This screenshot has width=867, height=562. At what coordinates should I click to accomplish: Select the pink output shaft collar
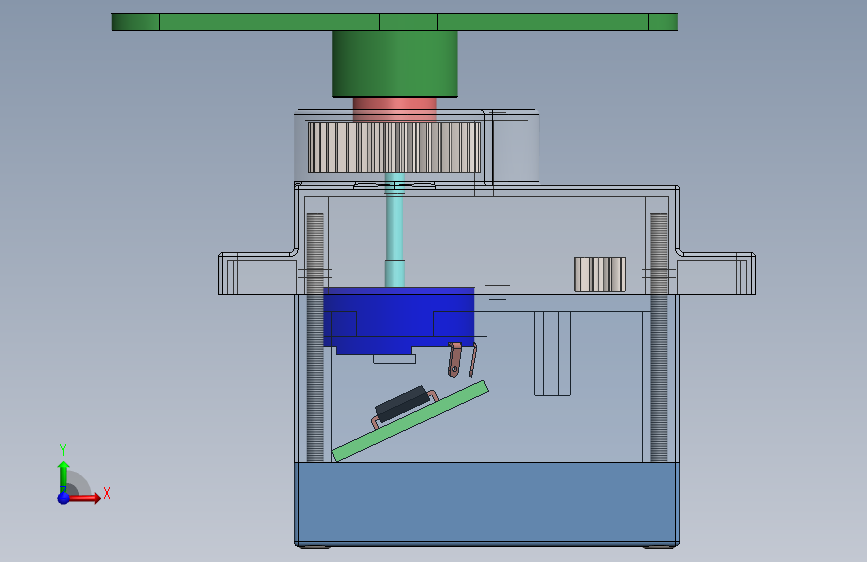[395, 109]
